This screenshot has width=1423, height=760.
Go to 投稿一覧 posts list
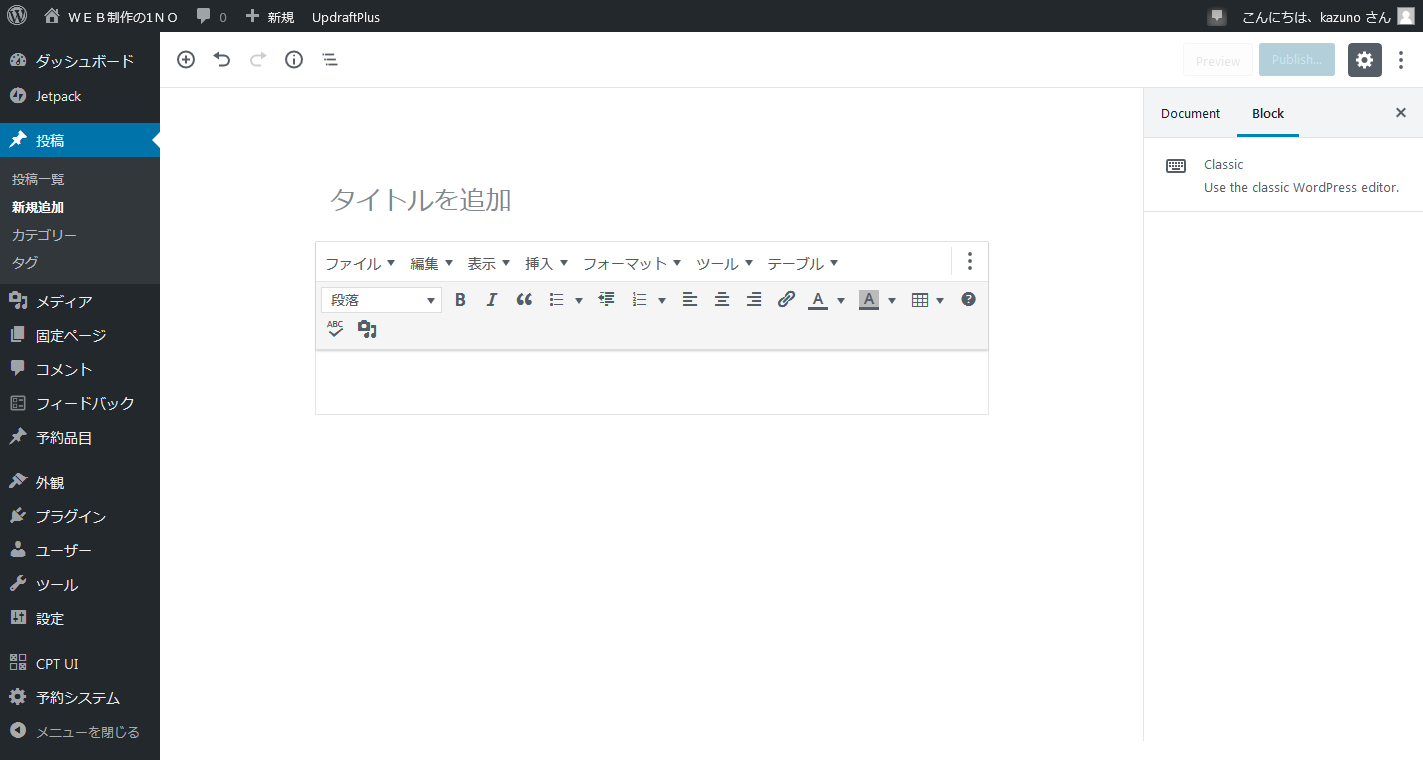pyautogui.click(x=38, y=179)
